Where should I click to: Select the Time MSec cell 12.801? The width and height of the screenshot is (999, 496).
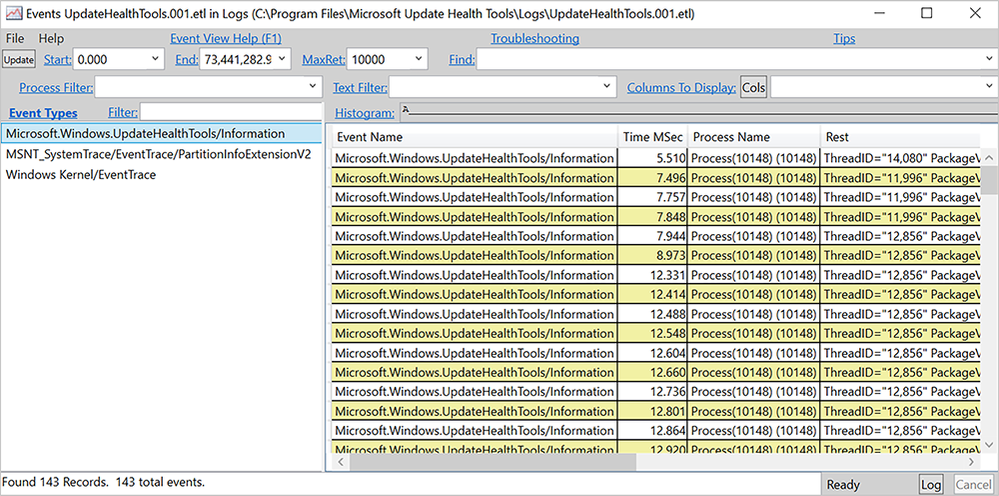pos(652,411)
